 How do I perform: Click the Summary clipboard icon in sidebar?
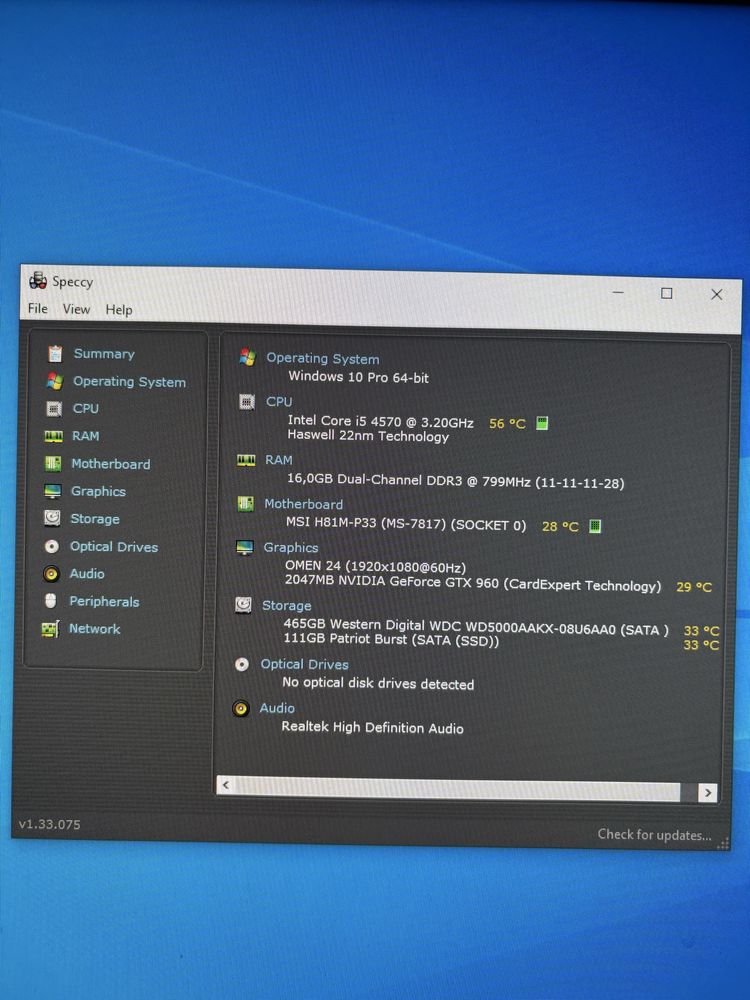[55, 353]
